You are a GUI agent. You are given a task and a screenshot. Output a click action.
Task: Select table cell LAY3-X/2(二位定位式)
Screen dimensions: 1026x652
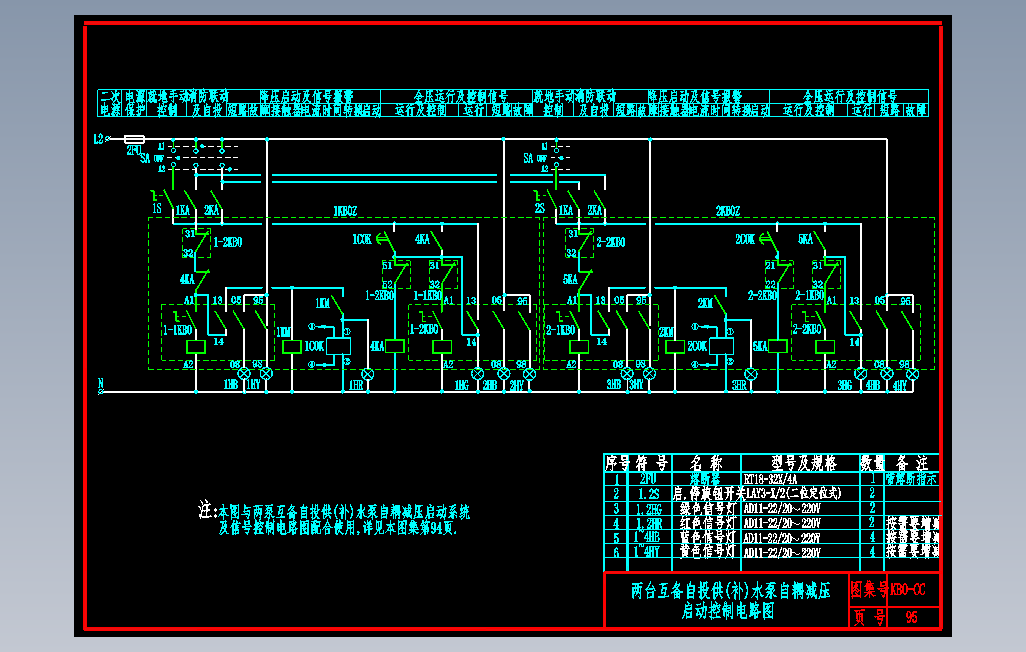coord(794,494)
